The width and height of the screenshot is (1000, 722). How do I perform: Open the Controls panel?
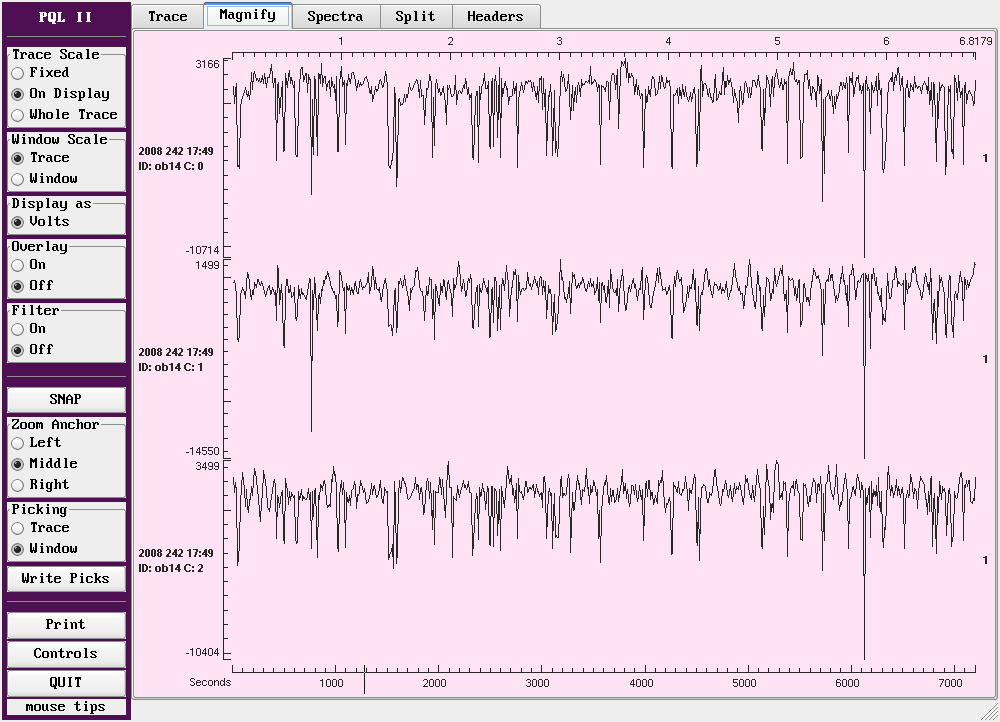[x=66, y=654]
